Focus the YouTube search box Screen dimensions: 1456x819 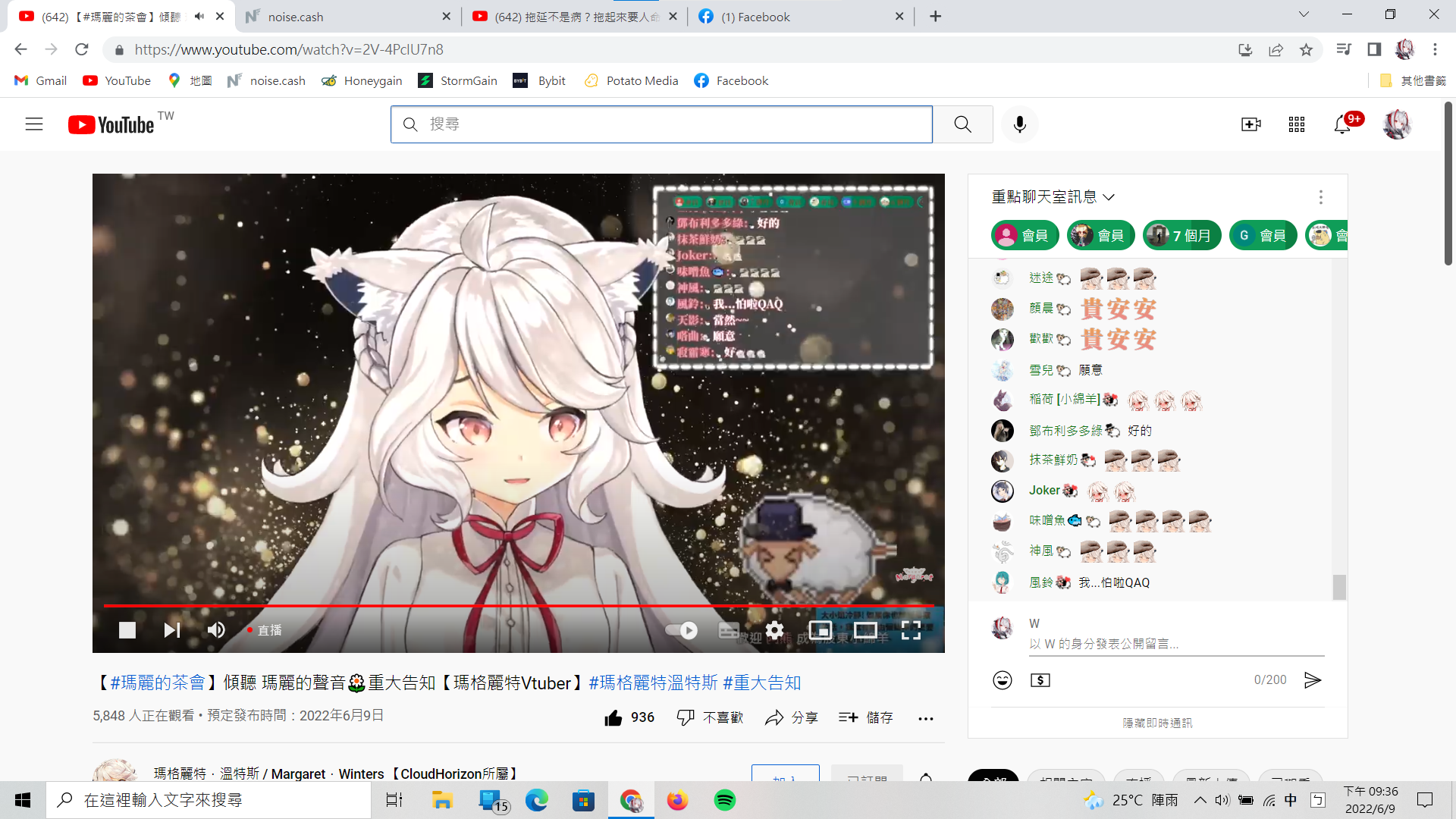click(x=661, y=124)
